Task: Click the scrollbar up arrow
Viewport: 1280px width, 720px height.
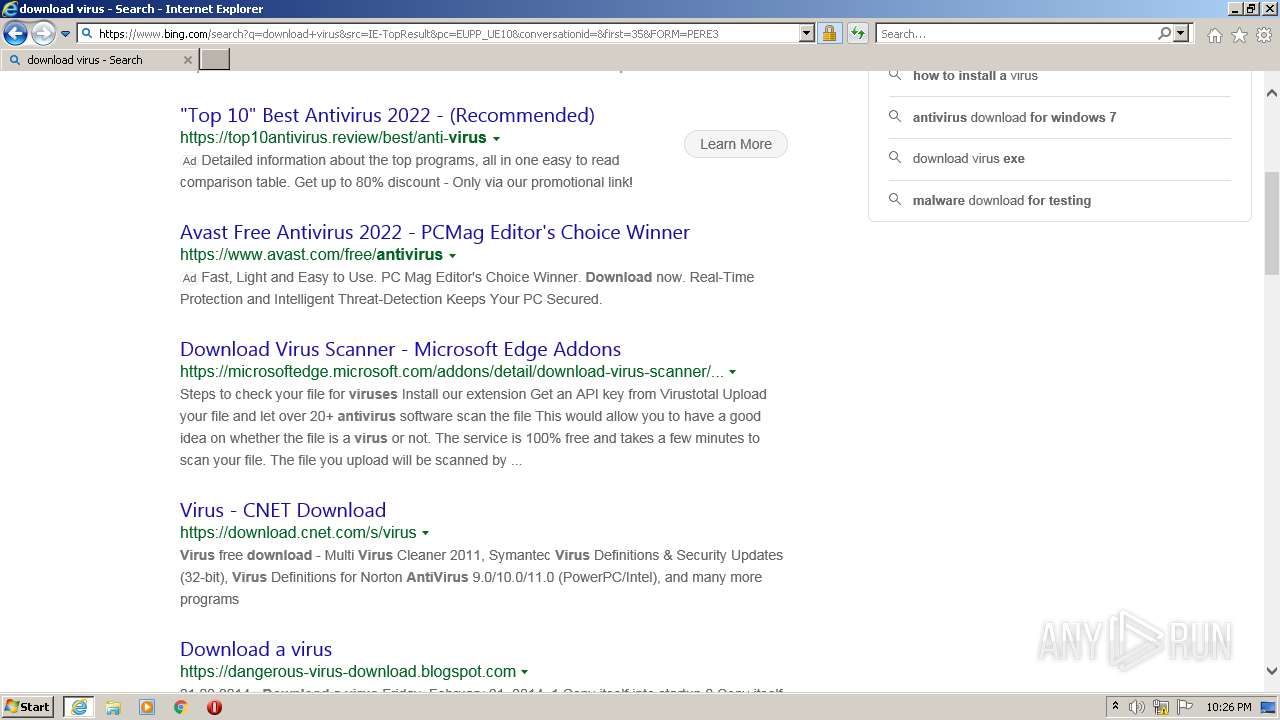Action: 1271,93
